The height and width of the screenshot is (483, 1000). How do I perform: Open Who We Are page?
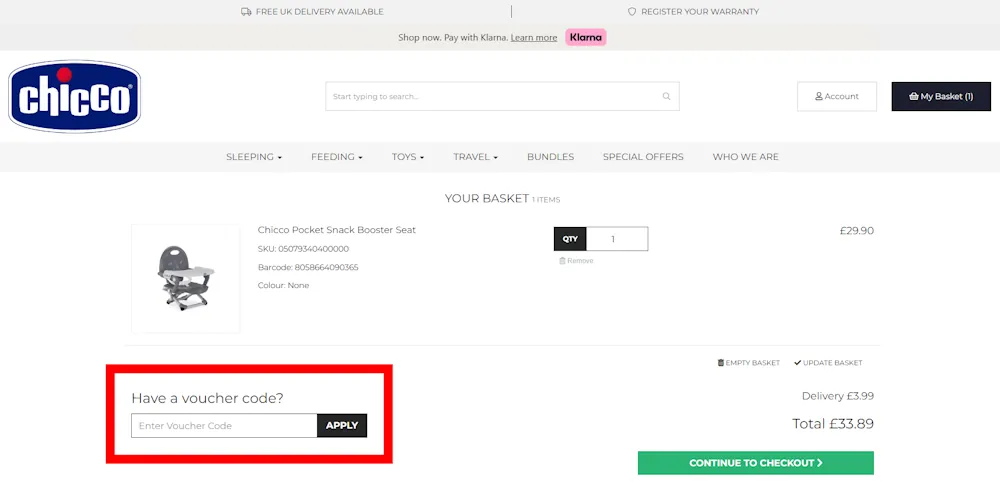(746, 157)
